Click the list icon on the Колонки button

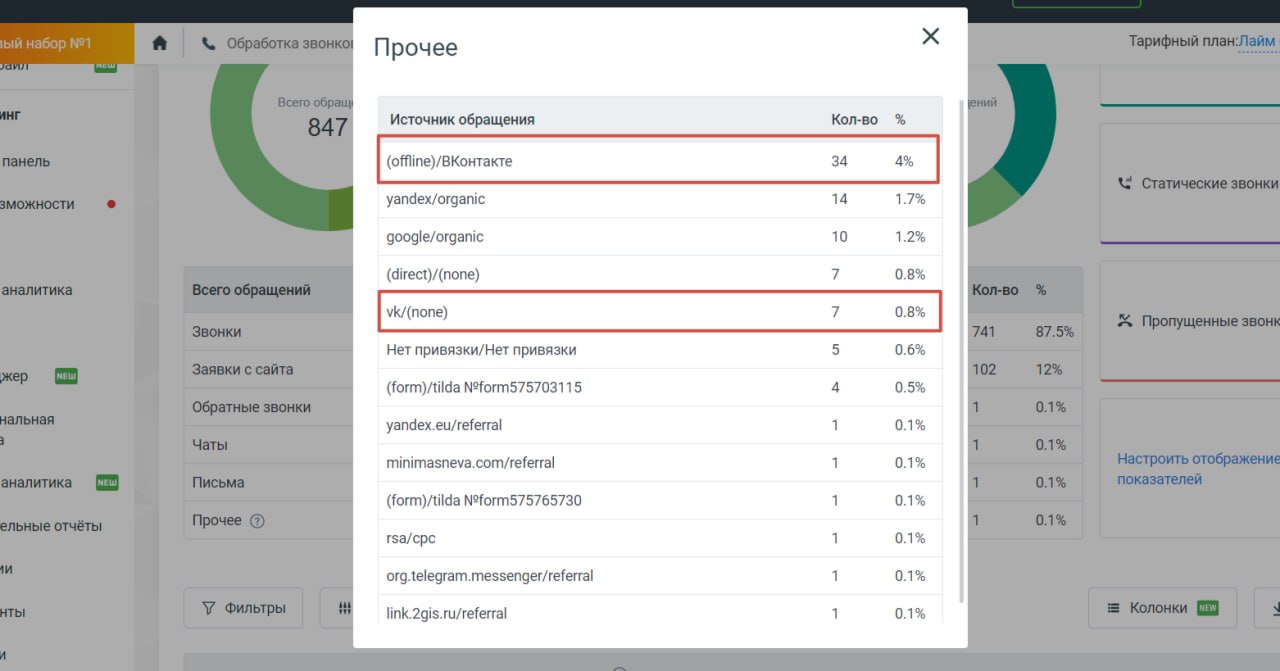point(1113,608)
